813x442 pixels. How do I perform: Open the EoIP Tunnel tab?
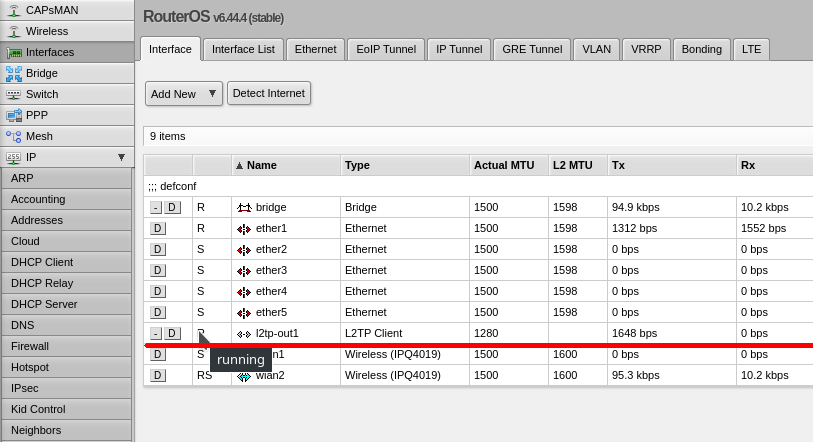tap(386, 49)
